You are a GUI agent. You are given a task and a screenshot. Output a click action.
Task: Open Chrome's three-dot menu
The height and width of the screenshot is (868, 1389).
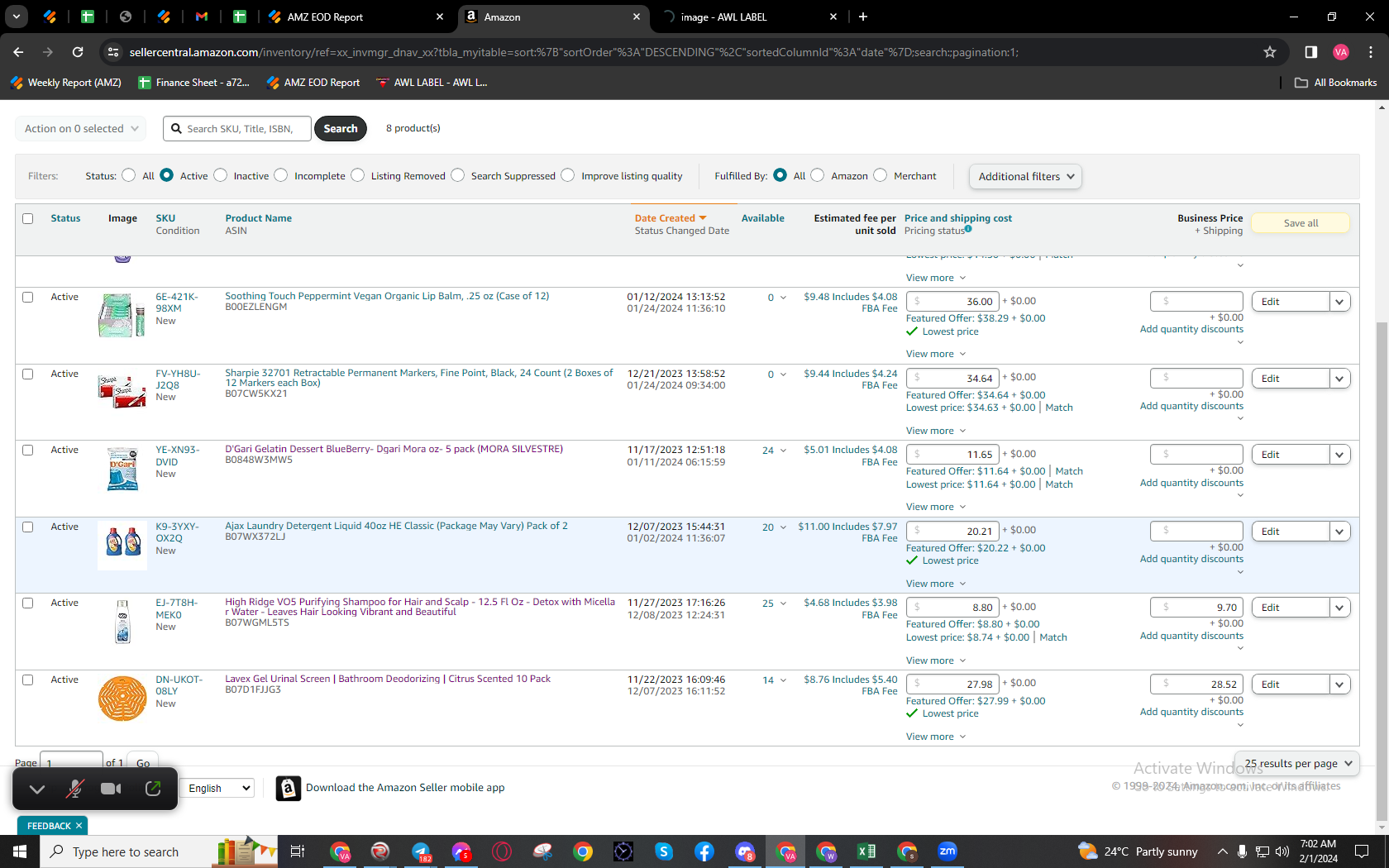(1371, 52)
